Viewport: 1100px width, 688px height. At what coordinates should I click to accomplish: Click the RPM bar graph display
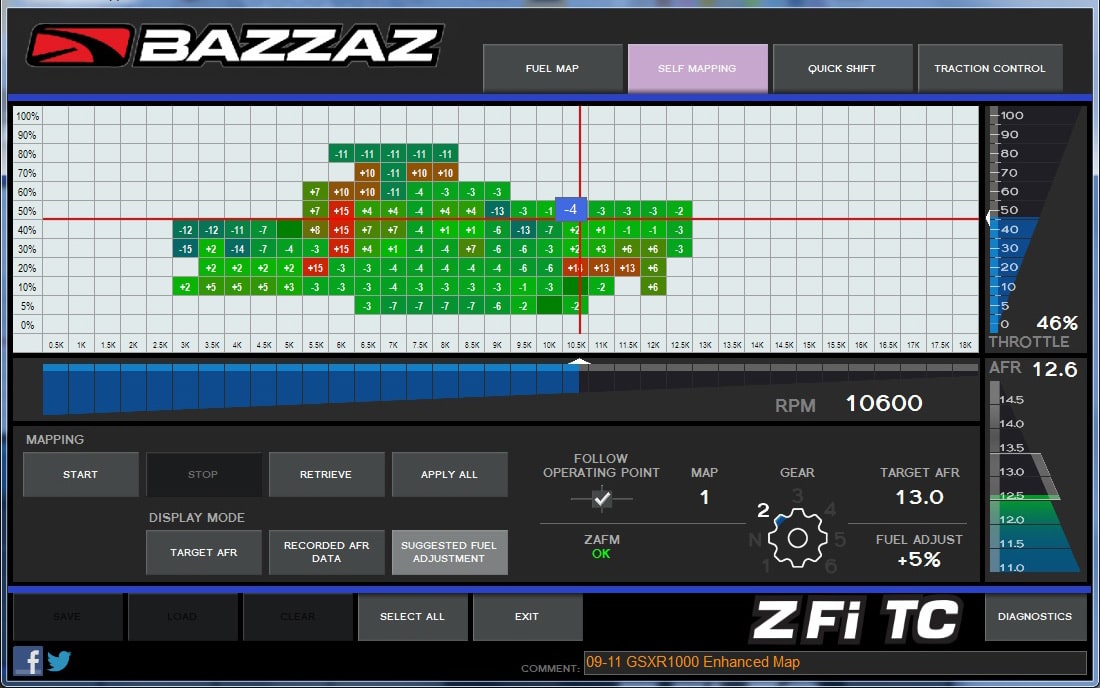tap(400, 390)
